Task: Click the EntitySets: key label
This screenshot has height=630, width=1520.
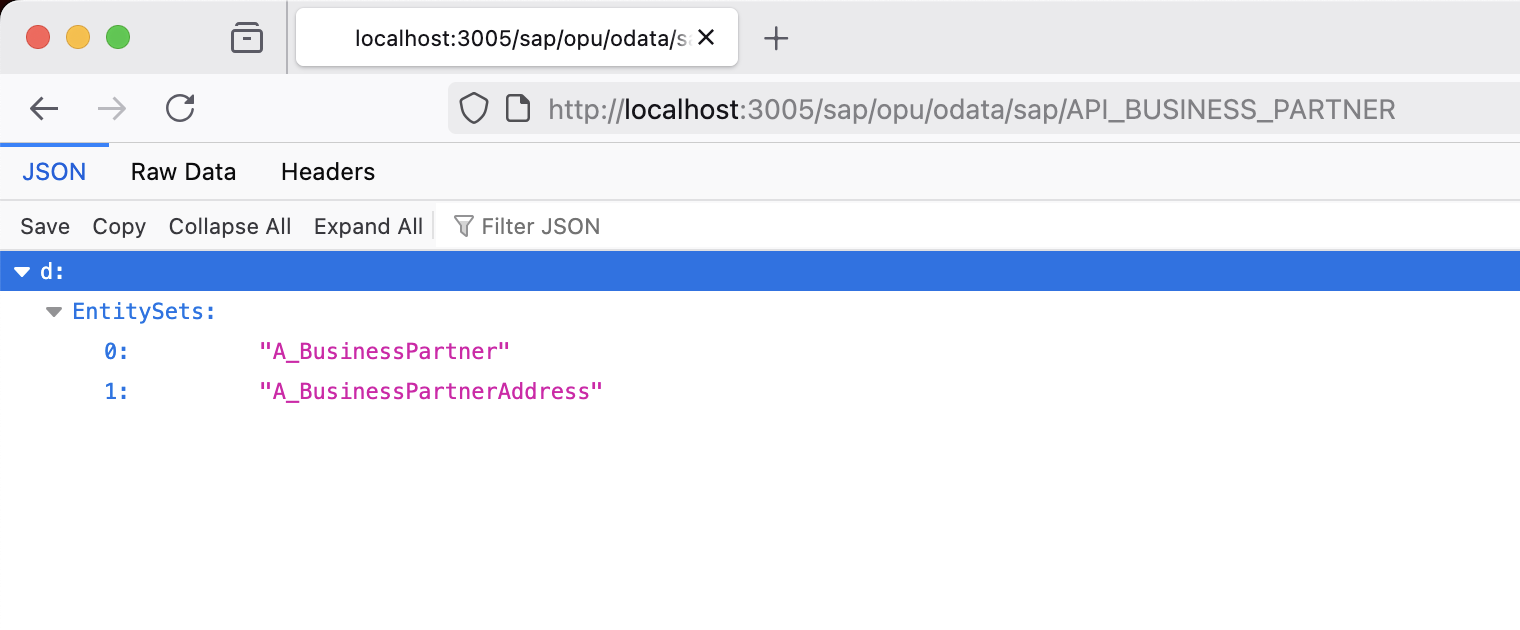Action: click(x=144, y=312)
